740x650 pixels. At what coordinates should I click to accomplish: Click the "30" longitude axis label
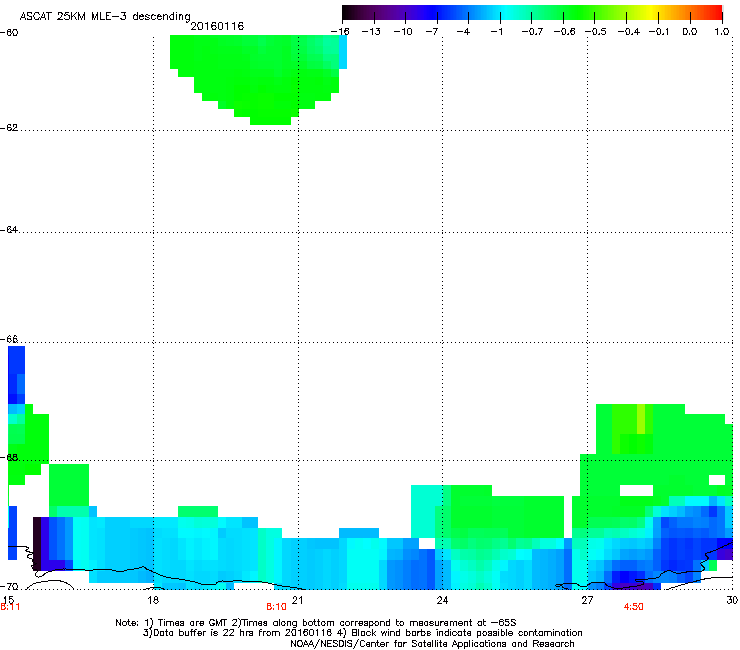[x=732, y=600]
